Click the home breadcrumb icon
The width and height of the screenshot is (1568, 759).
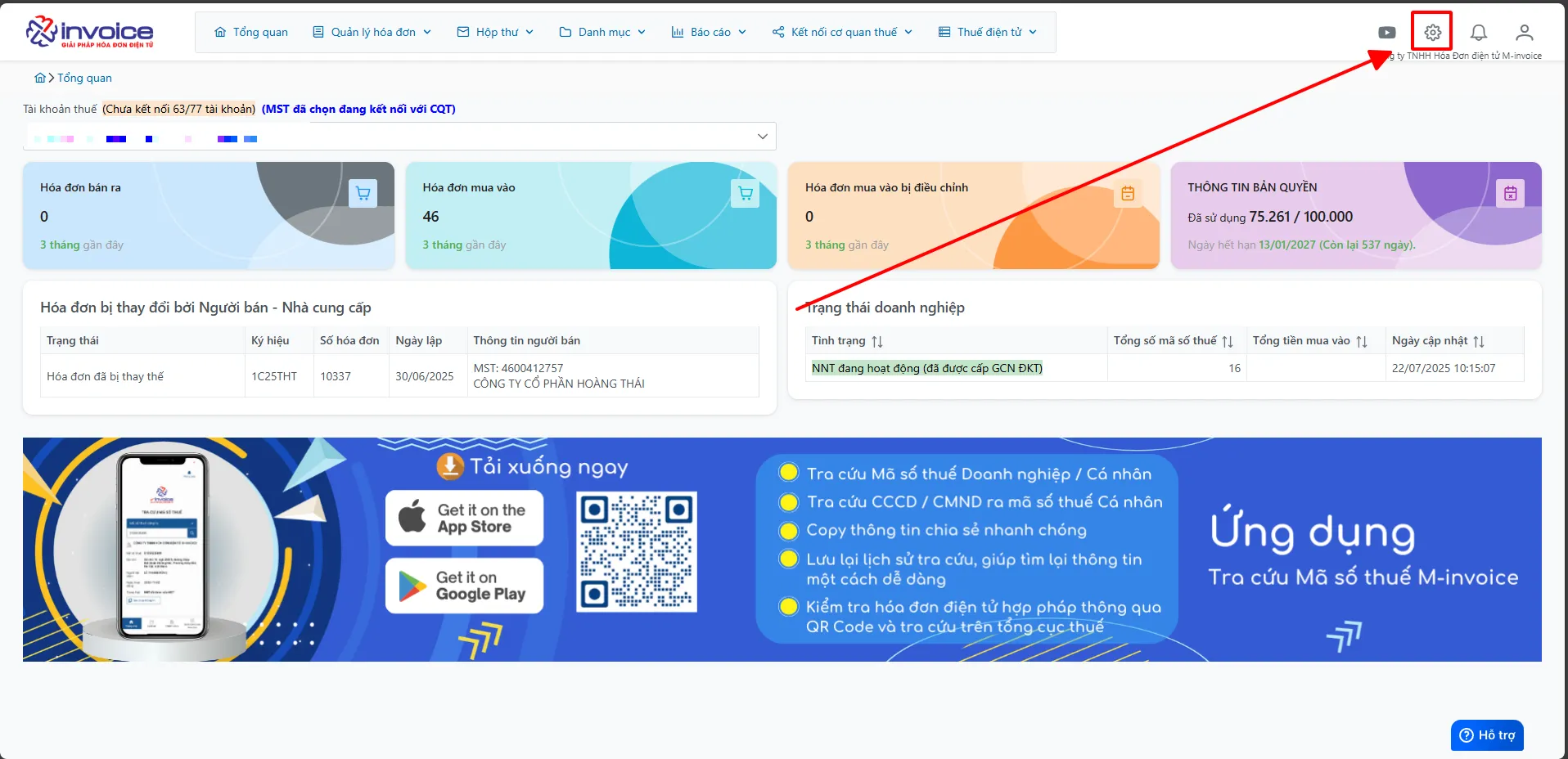pos(40,78)
